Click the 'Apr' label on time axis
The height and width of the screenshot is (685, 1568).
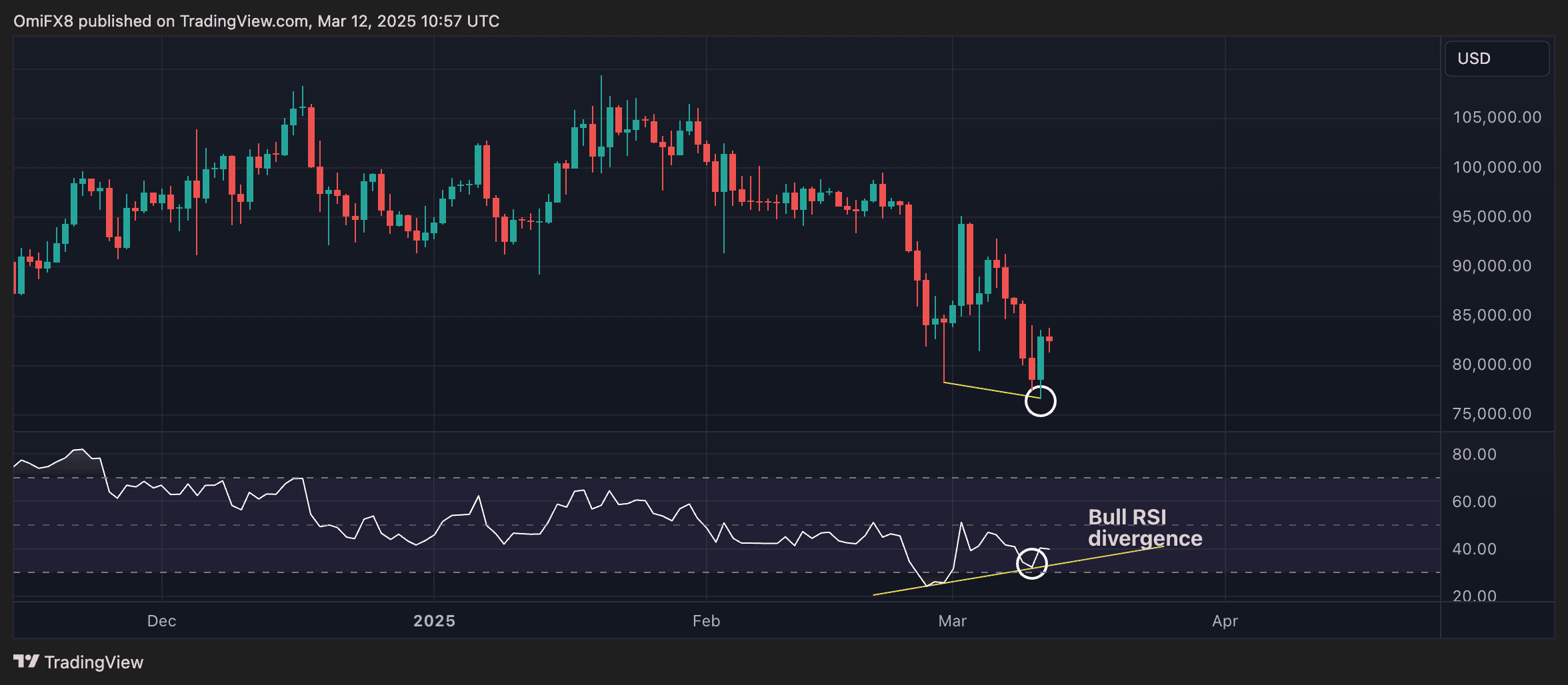click(1225, 621)
